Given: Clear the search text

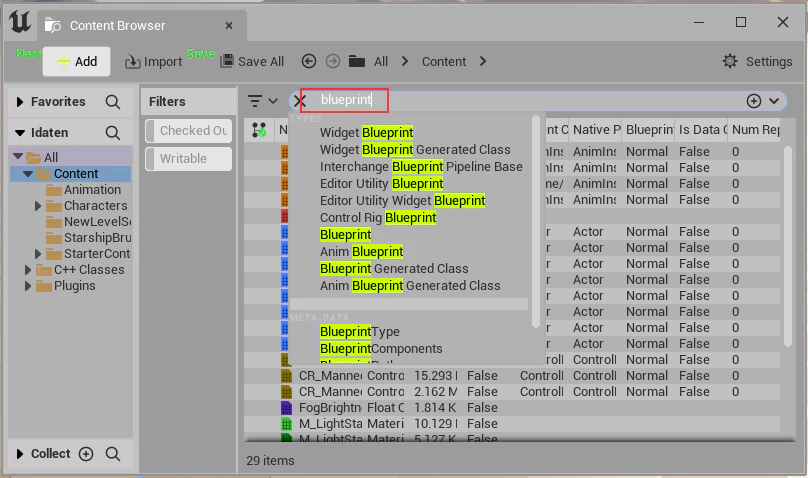Looking at the screenshot, I should [x=299, y=101].
